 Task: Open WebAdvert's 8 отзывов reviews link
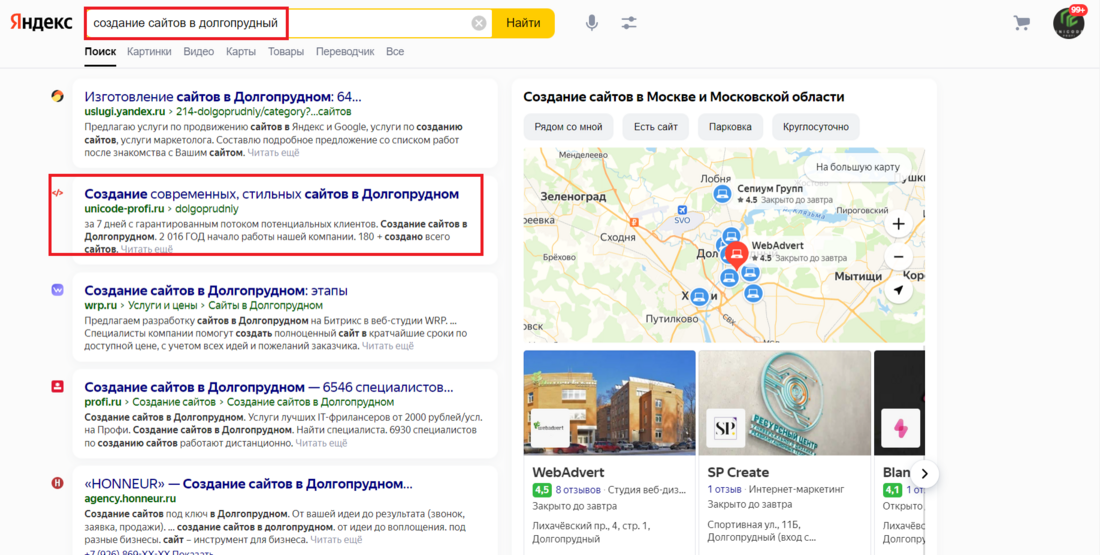[x=578, y=489]
